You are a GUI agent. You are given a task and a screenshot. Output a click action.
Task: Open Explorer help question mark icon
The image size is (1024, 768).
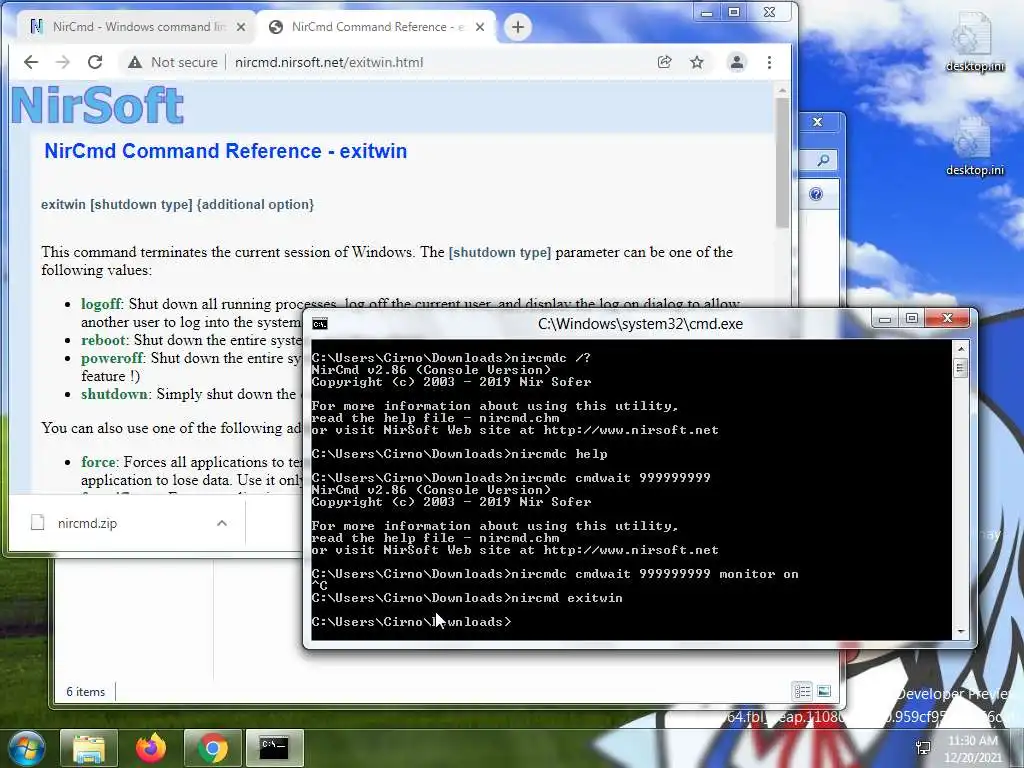point(816,194)
